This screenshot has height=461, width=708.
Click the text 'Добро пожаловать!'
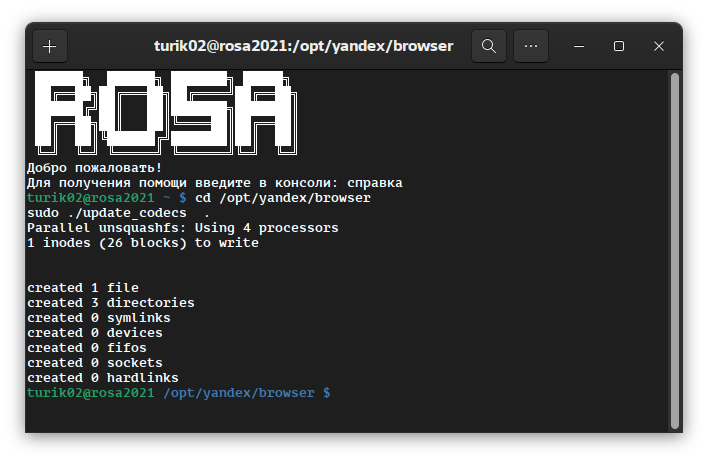(x=94, y=168)
